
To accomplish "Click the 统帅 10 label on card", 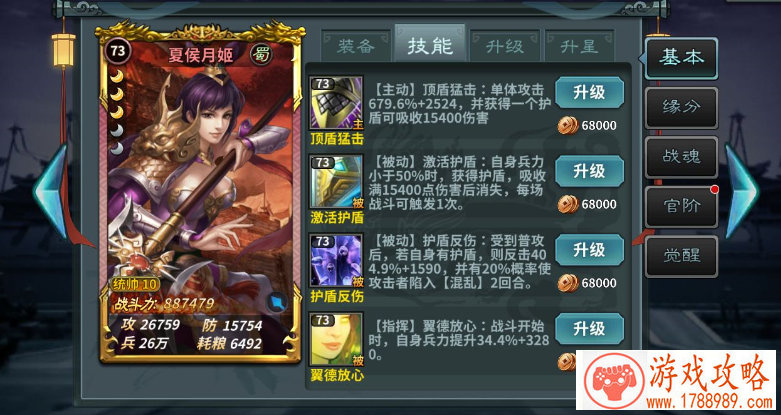I will coord(135,284).
